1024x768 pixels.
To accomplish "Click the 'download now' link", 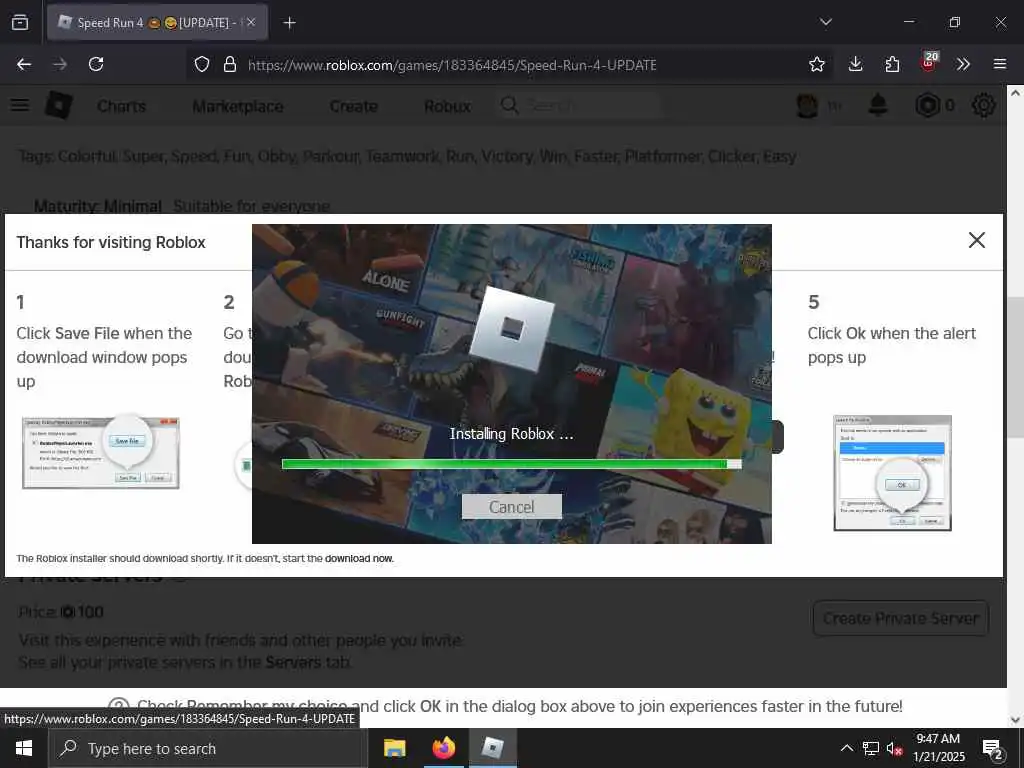I will 359,558.
